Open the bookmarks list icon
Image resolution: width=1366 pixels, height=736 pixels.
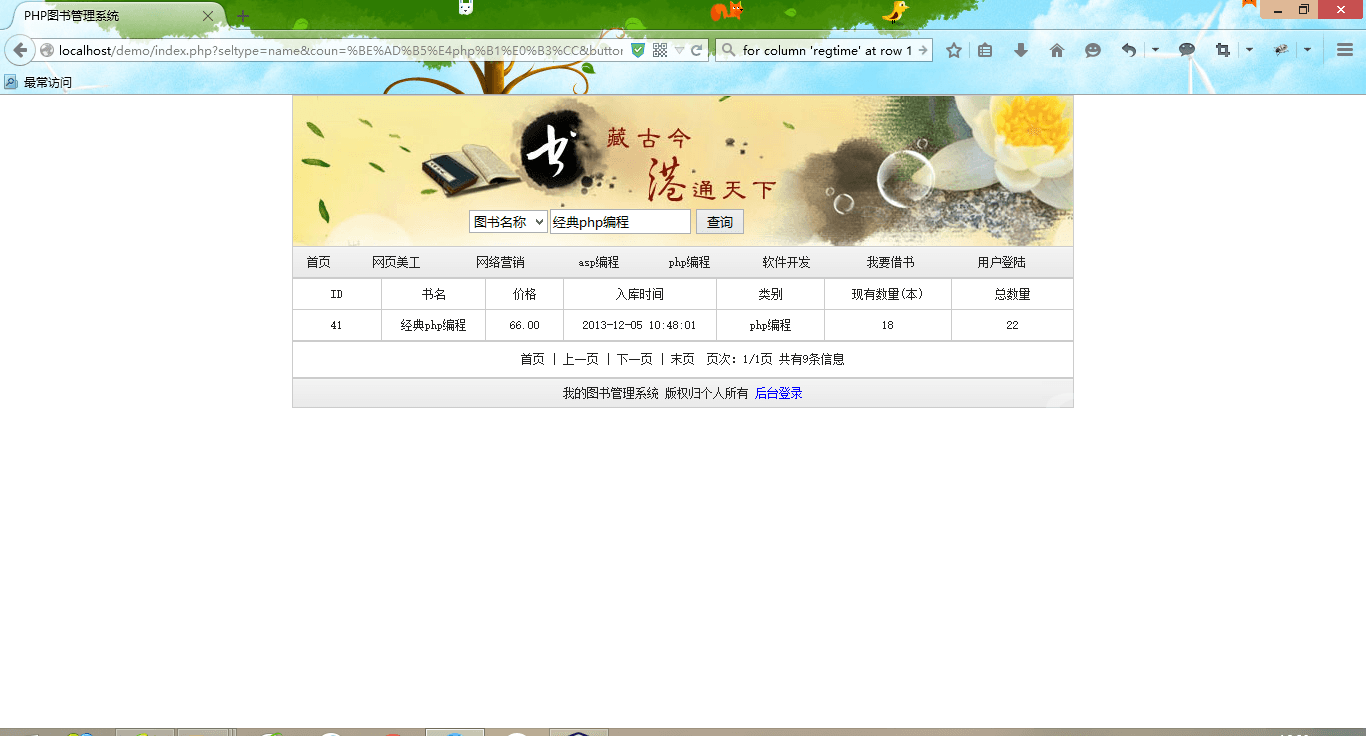[x=985, y=50]
